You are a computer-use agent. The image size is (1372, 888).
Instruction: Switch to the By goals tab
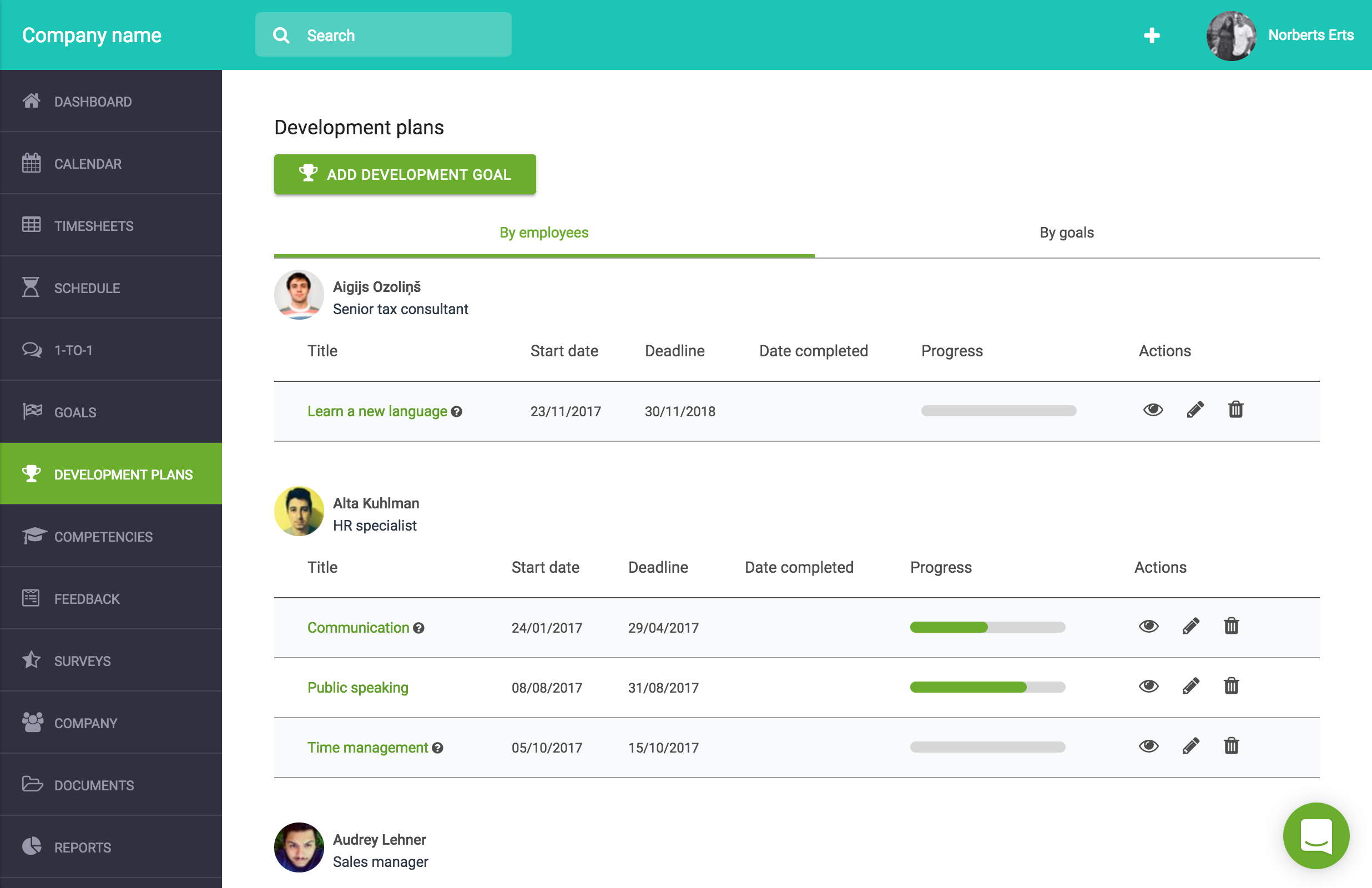coord(1067,233)
